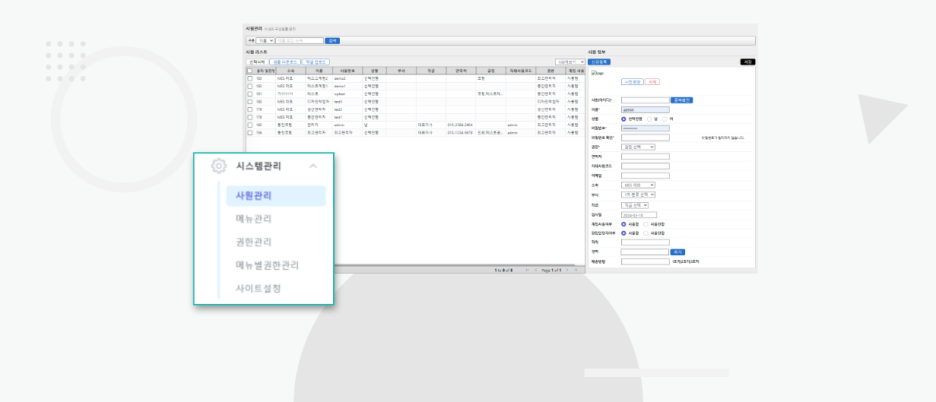
Task: Open the 메뉴별권한관리 menu item
Action: [x=267, y=265]
